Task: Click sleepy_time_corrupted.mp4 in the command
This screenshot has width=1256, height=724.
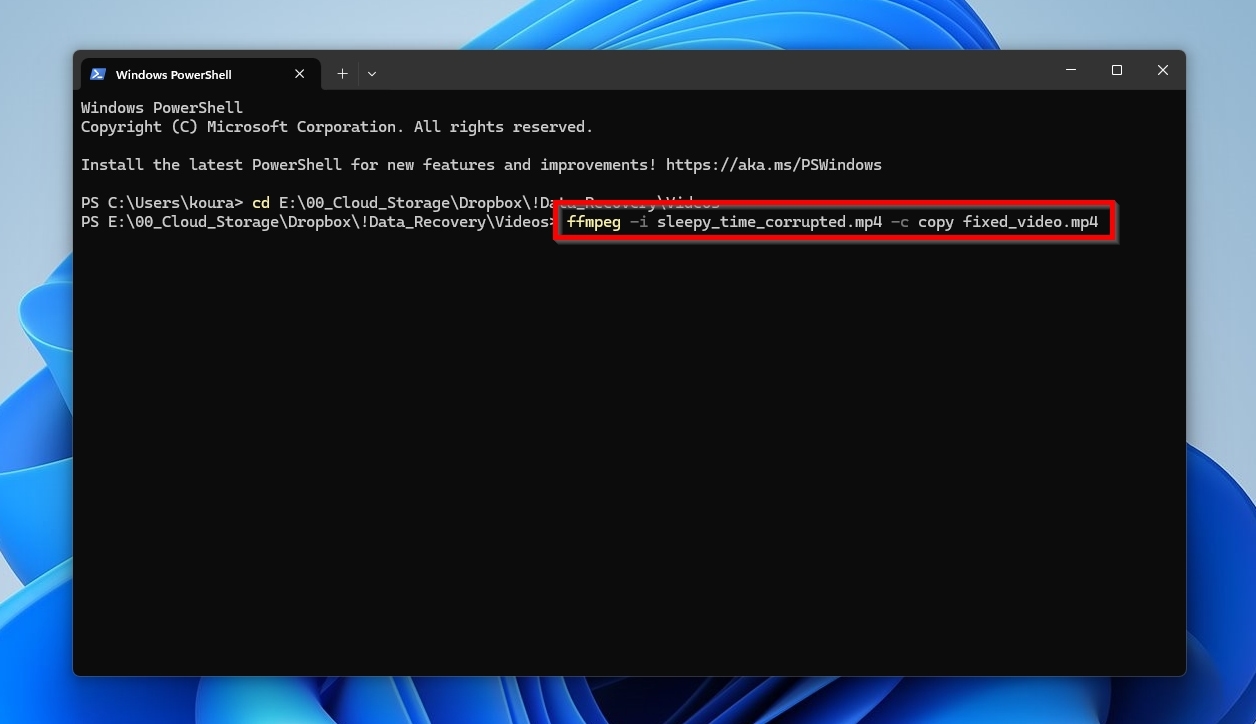Action: click(769, 222)
